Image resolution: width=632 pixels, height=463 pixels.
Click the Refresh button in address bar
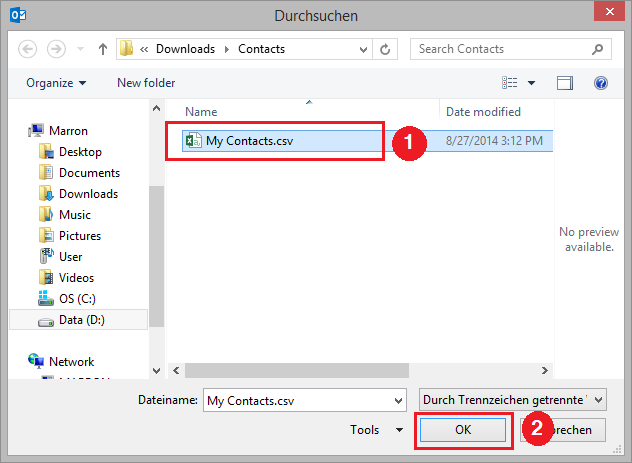click(386, 49)
